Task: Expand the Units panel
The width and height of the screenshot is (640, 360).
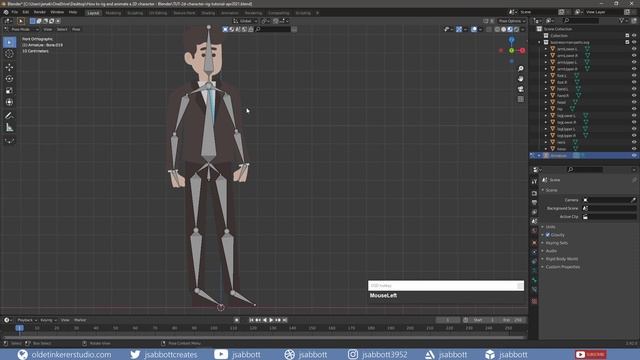Action: click(549, 227)
